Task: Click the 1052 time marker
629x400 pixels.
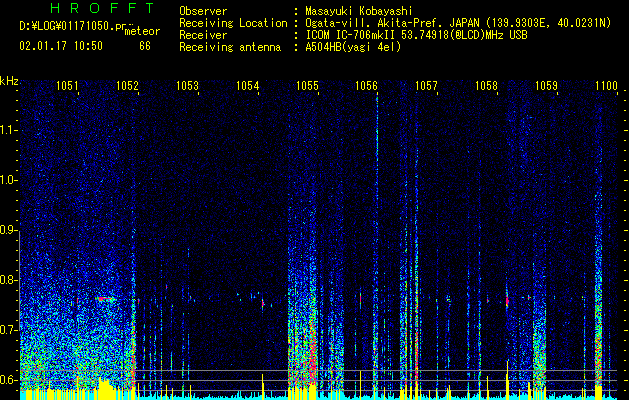Action: pos(127,85)
